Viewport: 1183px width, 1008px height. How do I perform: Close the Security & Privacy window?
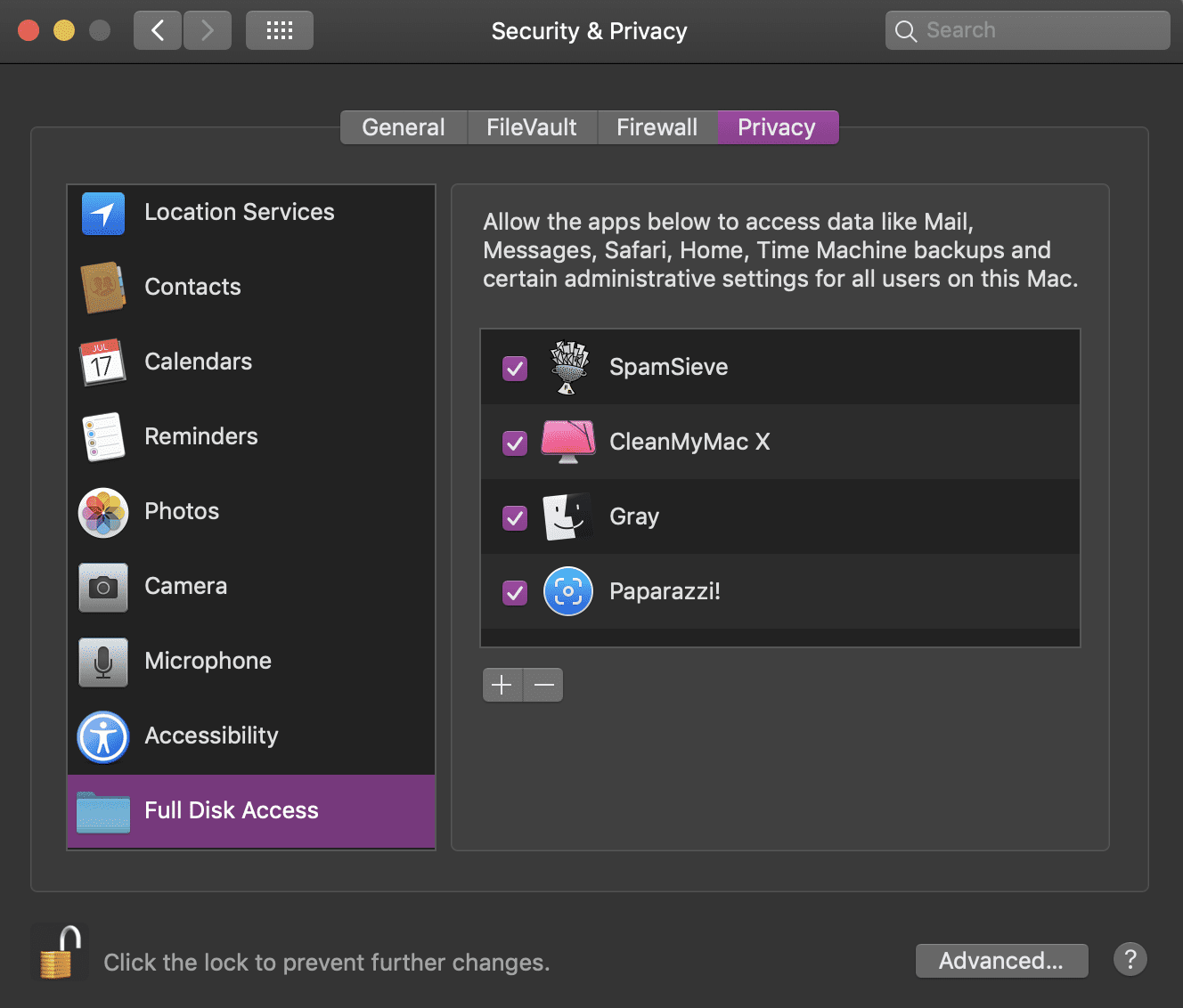coord(29,30)
